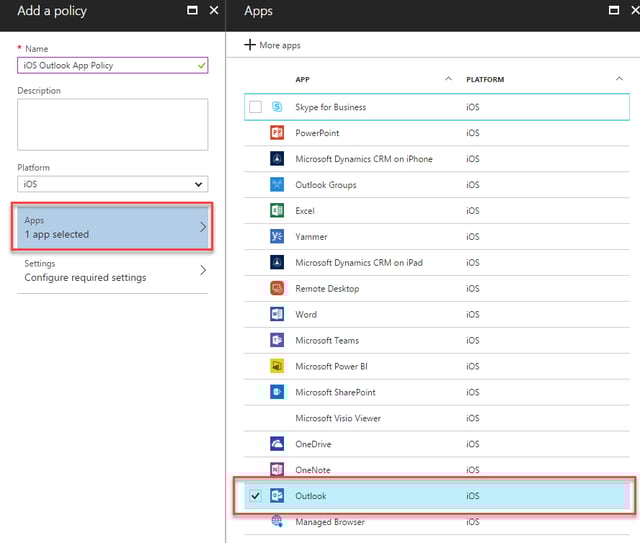Click the Word app icon
Image resolution: width=640 pixels, height=543 pixels.
pyautogui.click(x=277, y=314)
